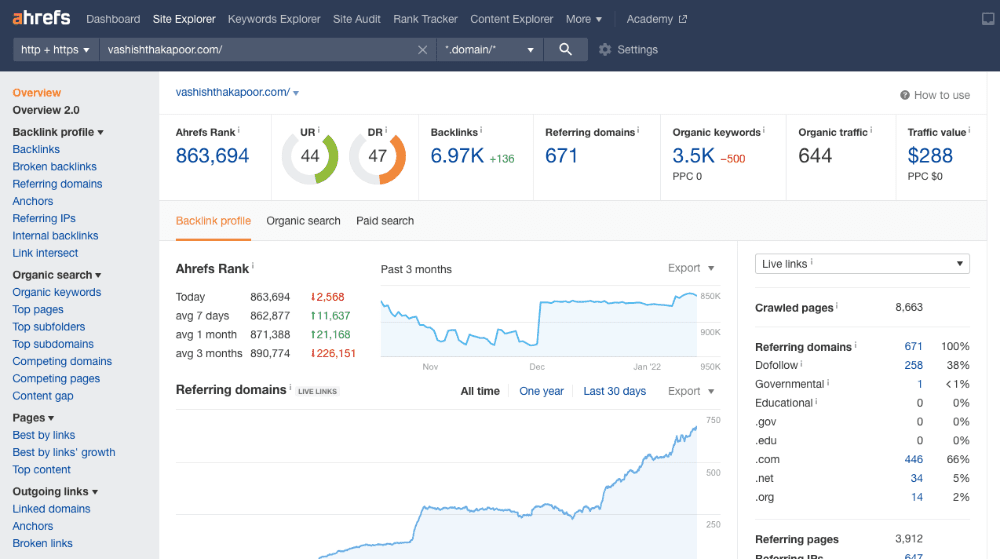Click the search magnifier button
This screenshot has width=1000, height=559.
(x=565, y=49)
